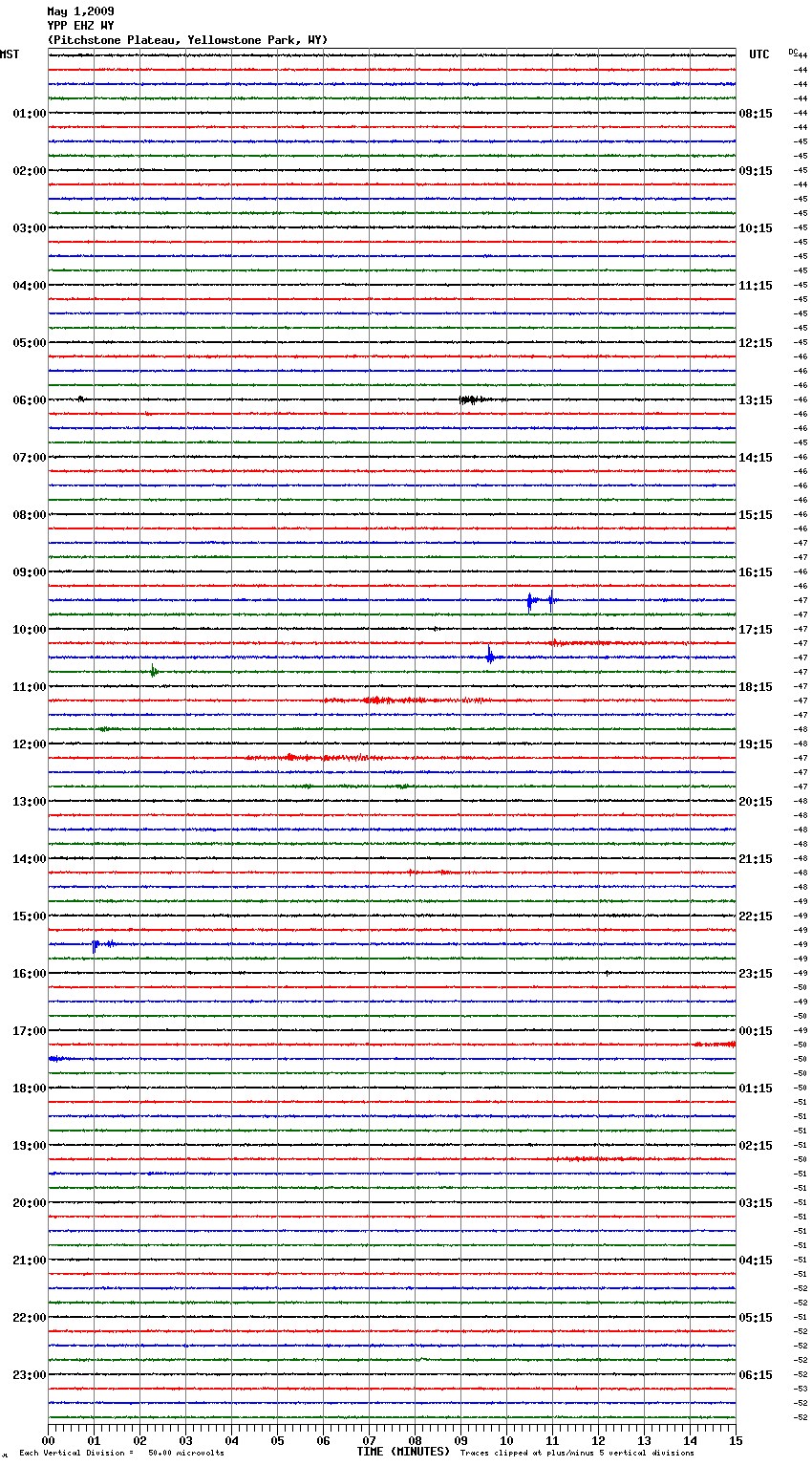Click the "Traces clipped at plus/minus 5 vertical divisions" note
The height and width of the screenshot is (1466, 812).
(577, 1453)
